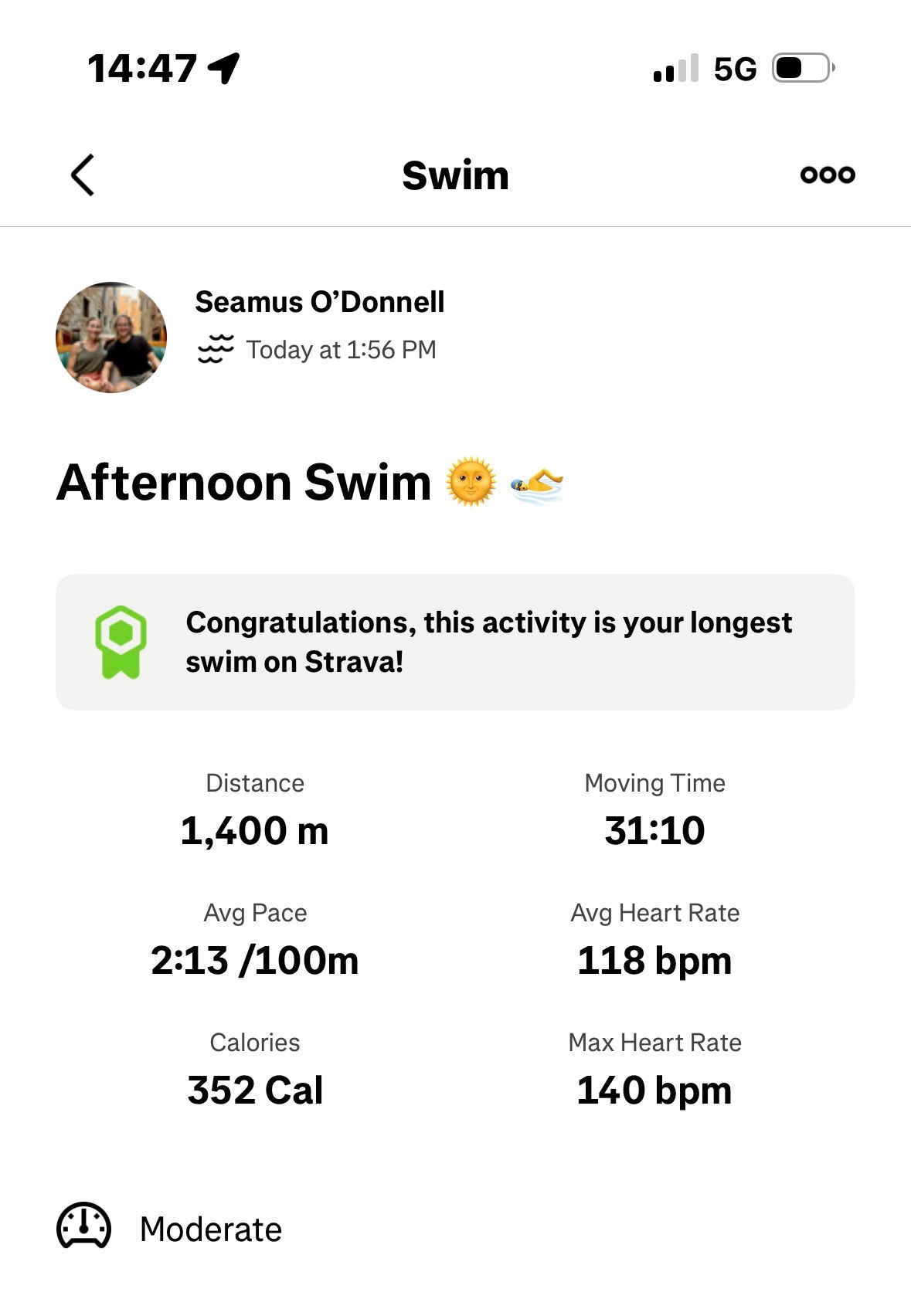Open Seamus O'Donnell's profile name link
Image resolution: width=911 pixels, height=1316 pixels.
click(320, 302)
